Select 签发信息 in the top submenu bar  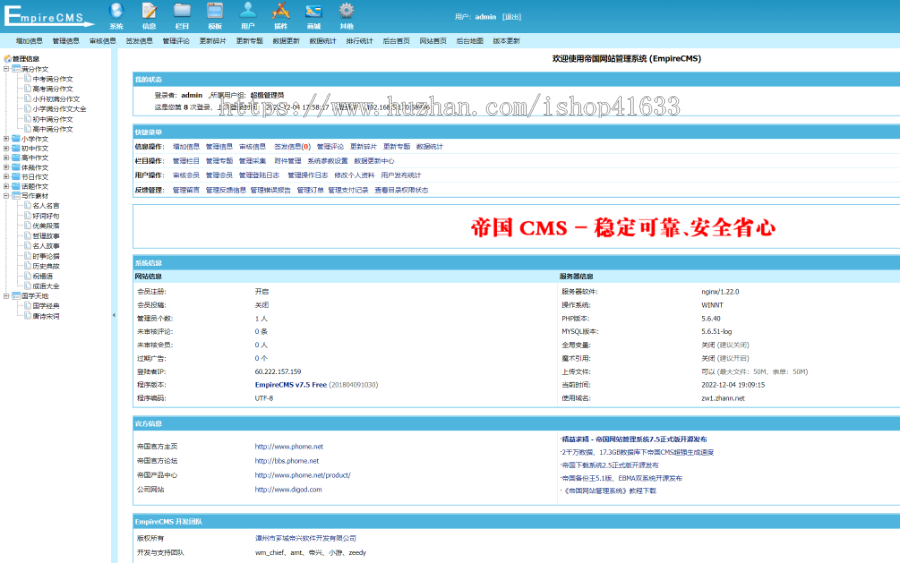coord(139,41)
